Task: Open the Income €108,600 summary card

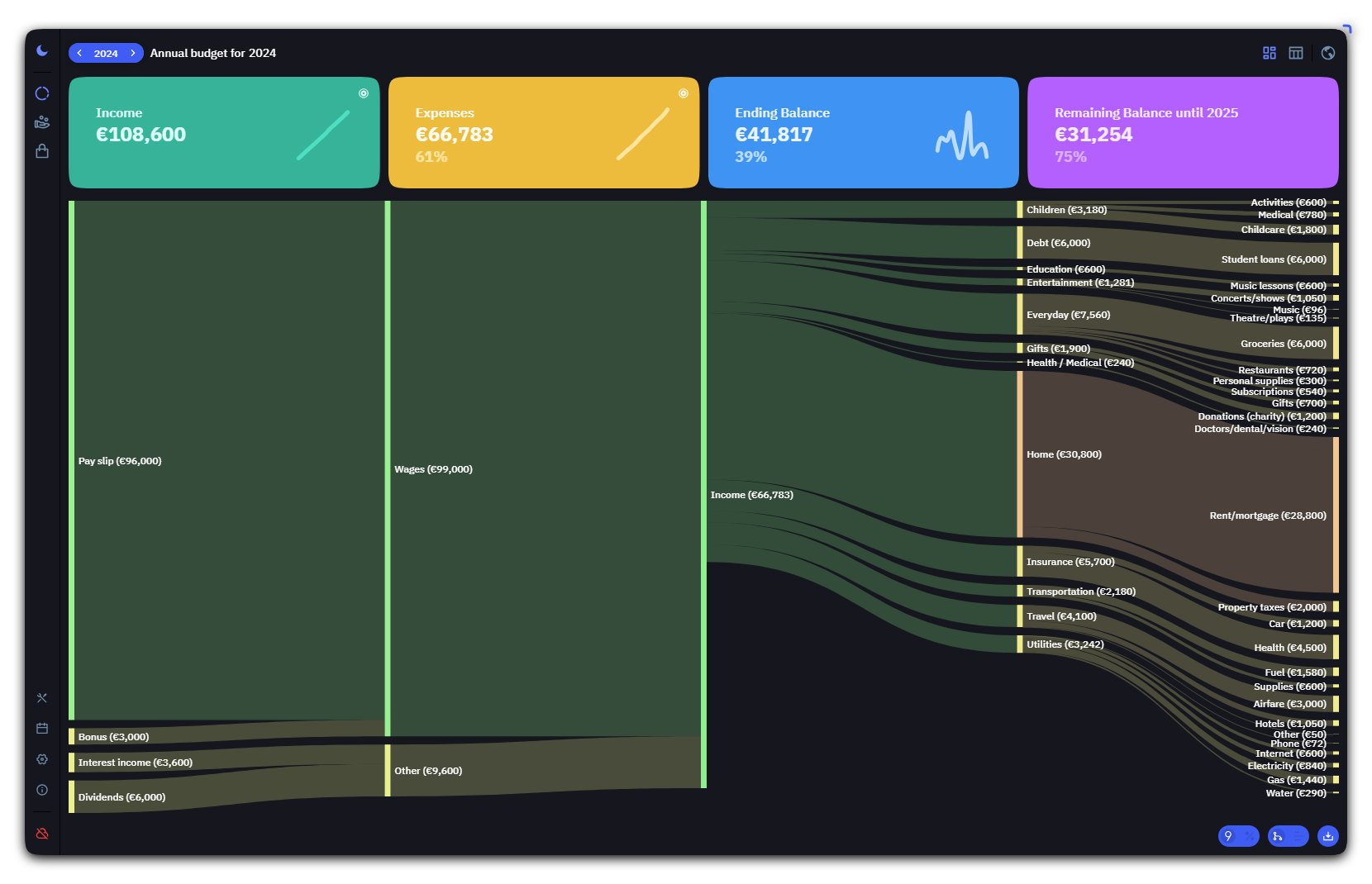Action: pos(224,132)
